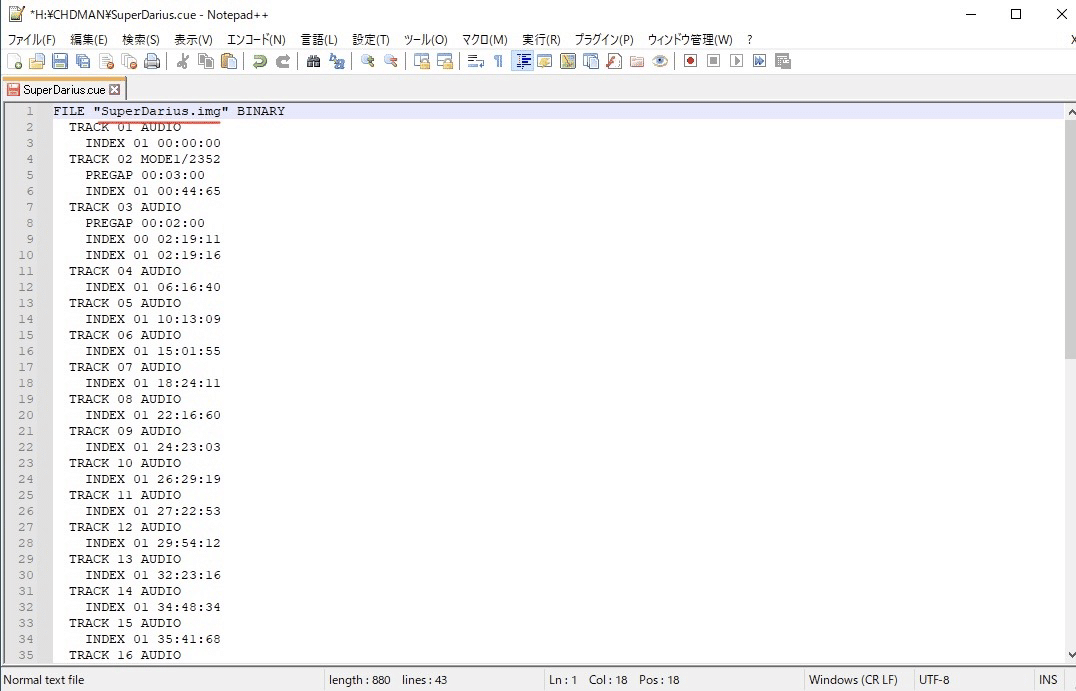Viewport: 1076px width, 691px height.
Task: Open Folder as Workspace icon
Action: point(638,62)
